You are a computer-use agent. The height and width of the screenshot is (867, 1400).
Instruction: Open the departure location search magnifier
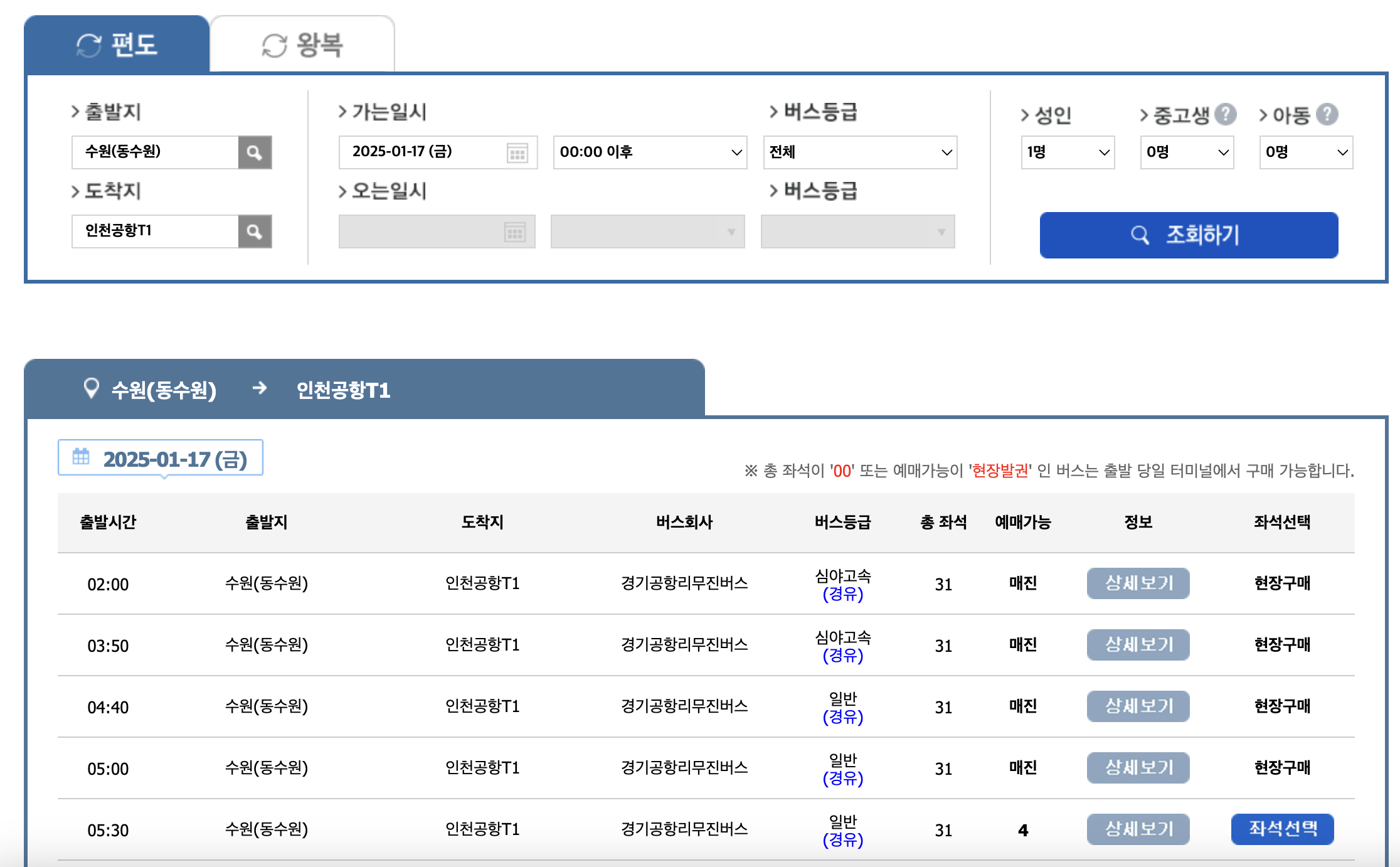pos(255,152)
